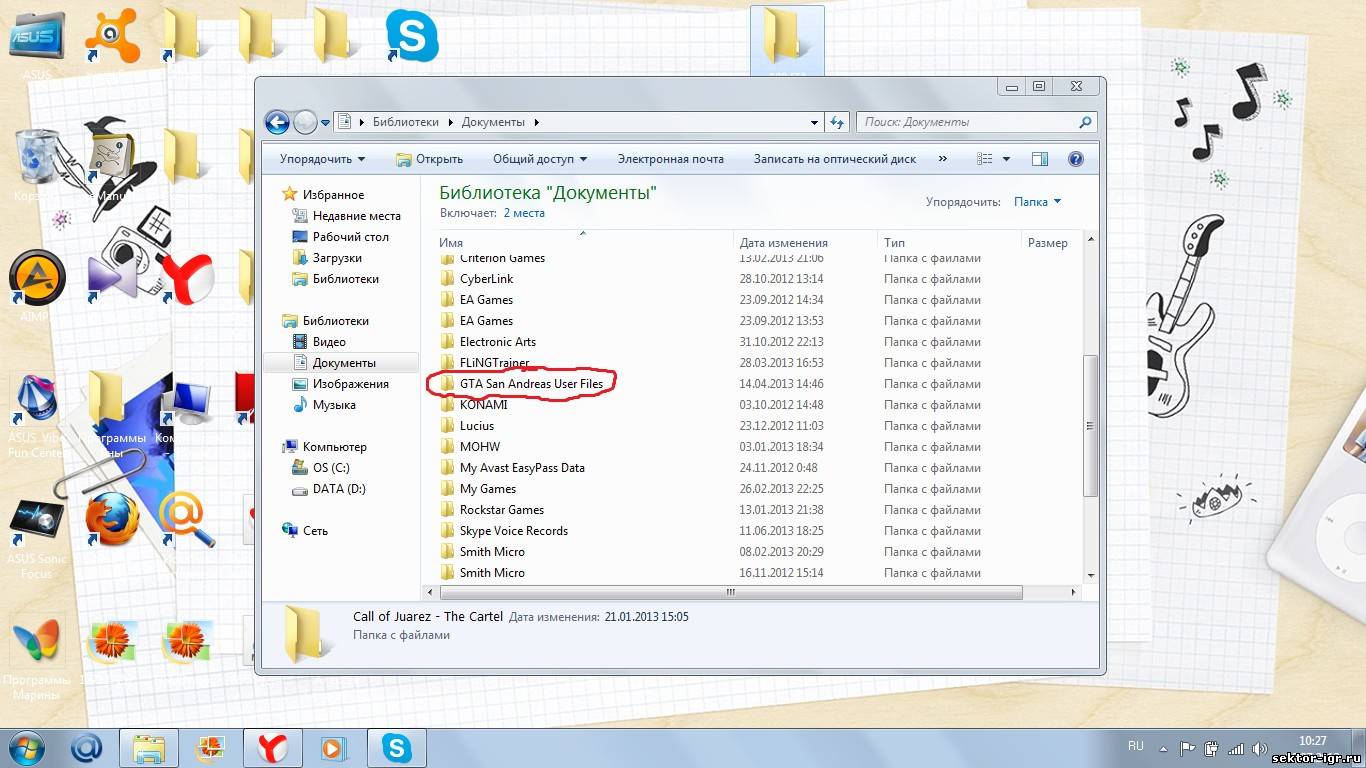This screenshot has height=768, width=1366.
Task: Click 'Электронная почта' toolbar item
Action: click(x=670, y=159)
